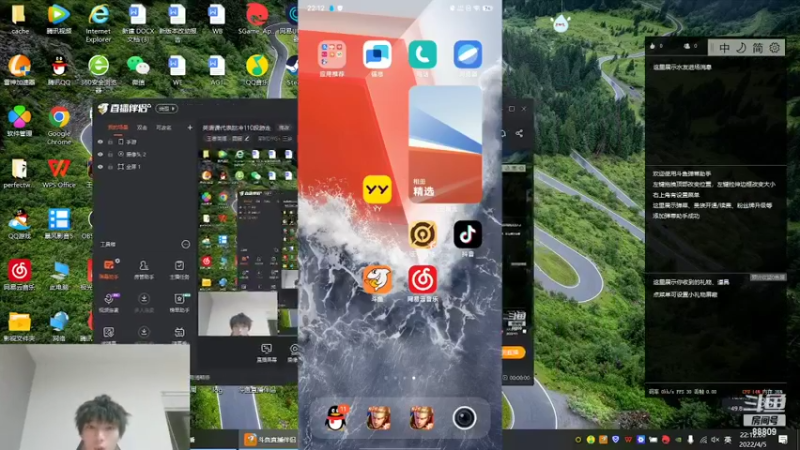Open the 房管助手 tool in 直播伴侣 toolbox
The height and width of the screenshot is (450, 800).
144,269
